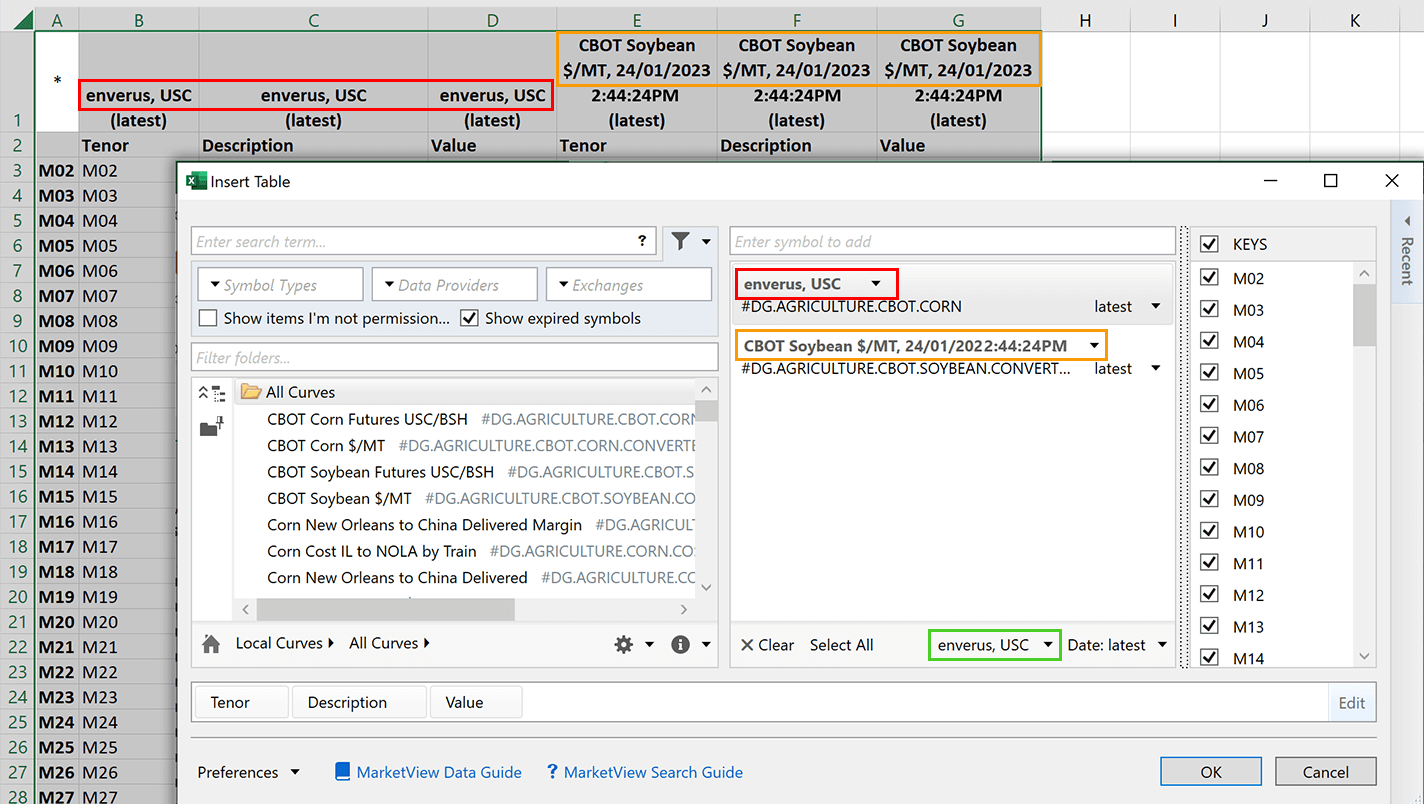Open the Symbol Types dropdown
The height and width of the screenshot is (804, 1424).
281,285
